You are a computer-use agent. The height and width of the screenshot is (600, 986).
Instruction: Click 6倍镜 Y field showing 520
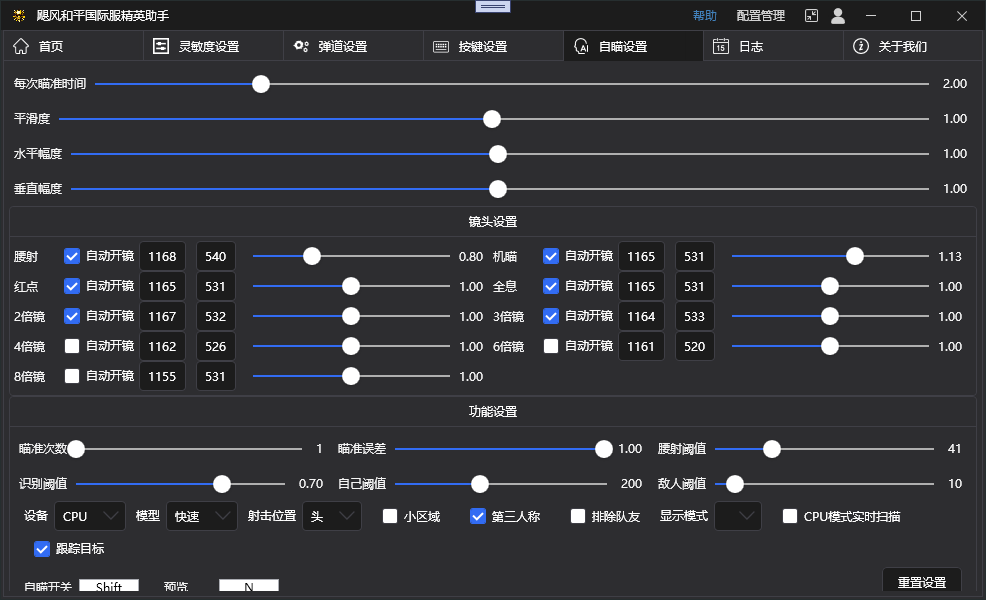695,346
